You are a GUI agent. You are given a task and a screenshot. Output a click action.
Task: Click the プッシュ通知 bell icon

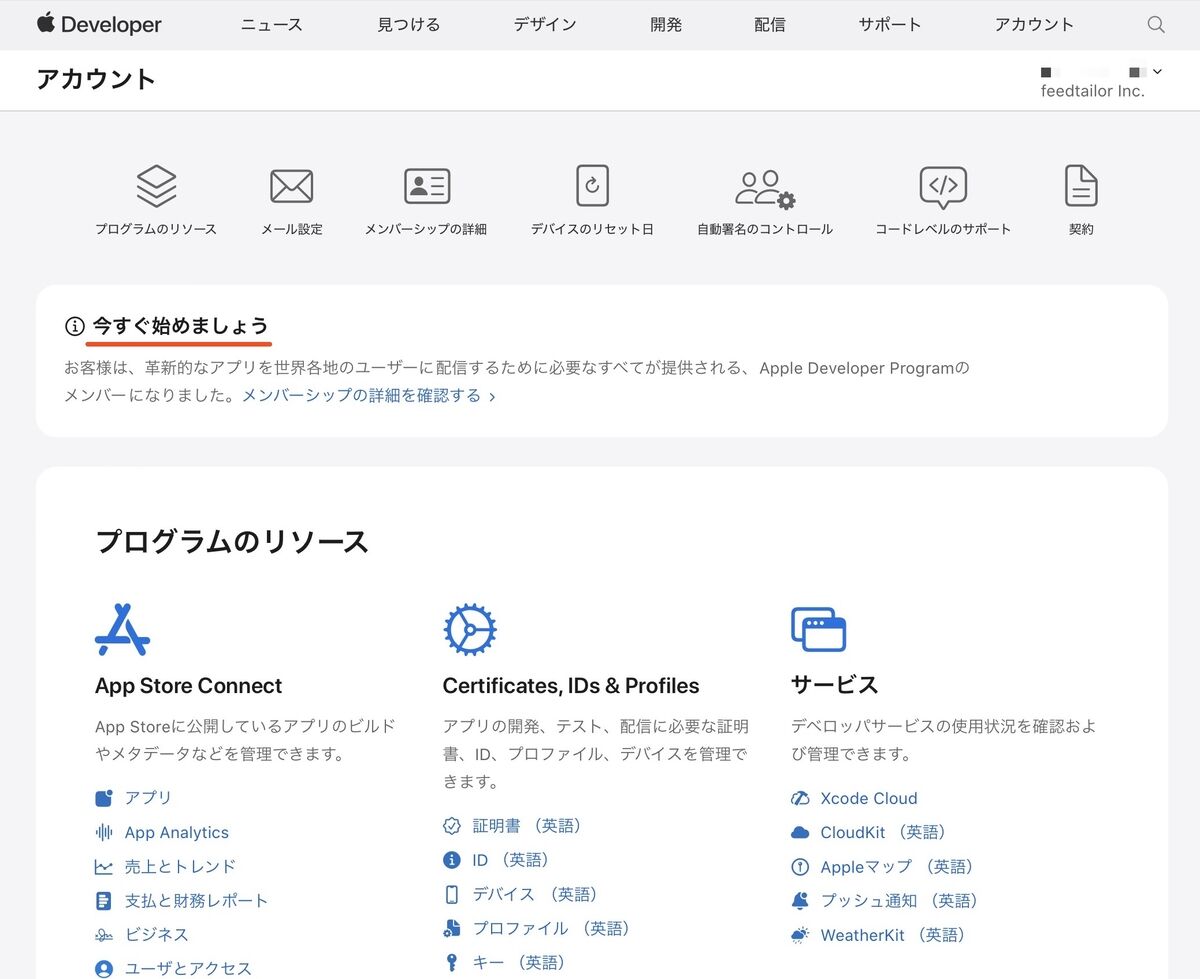tap(800, 901)
